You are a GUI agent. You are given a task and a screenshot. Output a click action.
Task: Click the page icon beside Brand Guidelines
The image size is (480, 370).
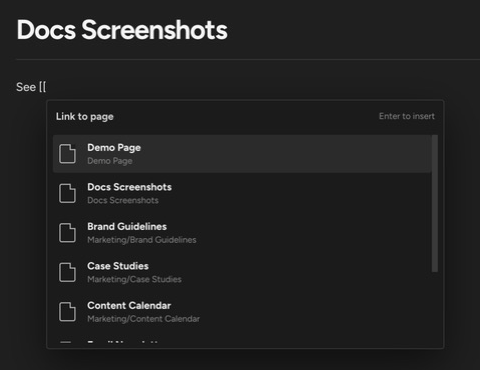click(x=67, y=233)
